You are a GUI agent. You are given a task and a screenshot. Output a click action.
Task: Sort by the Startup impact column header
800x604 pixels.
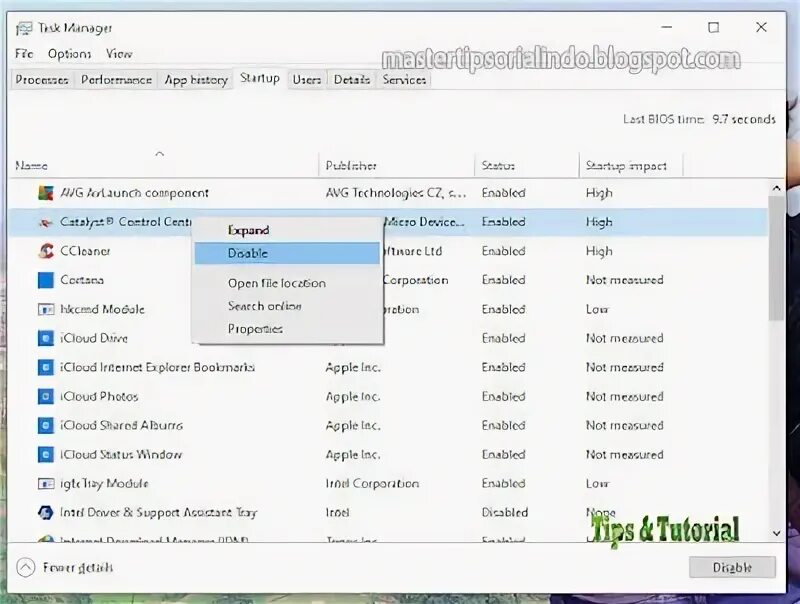point(631,165)
